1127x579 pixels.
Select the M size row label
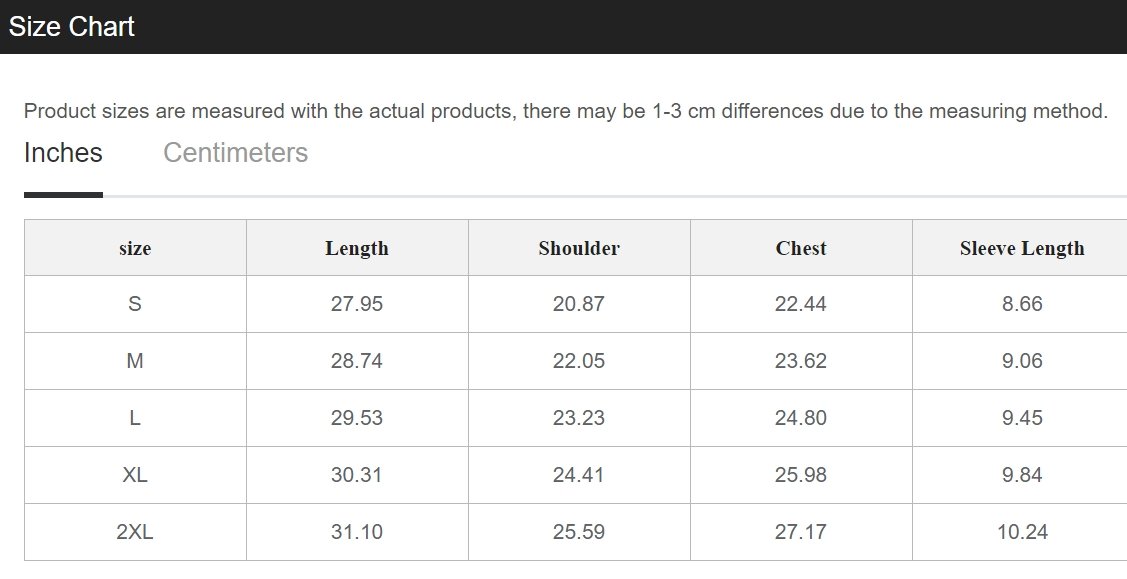(134, 361)
